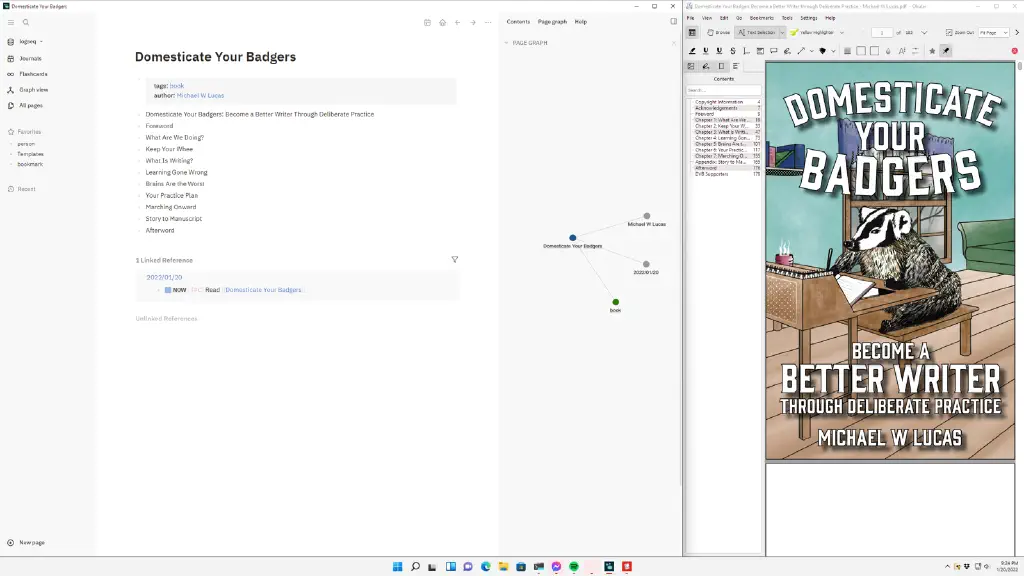Click the Logseq home icon

coord(442,22)
